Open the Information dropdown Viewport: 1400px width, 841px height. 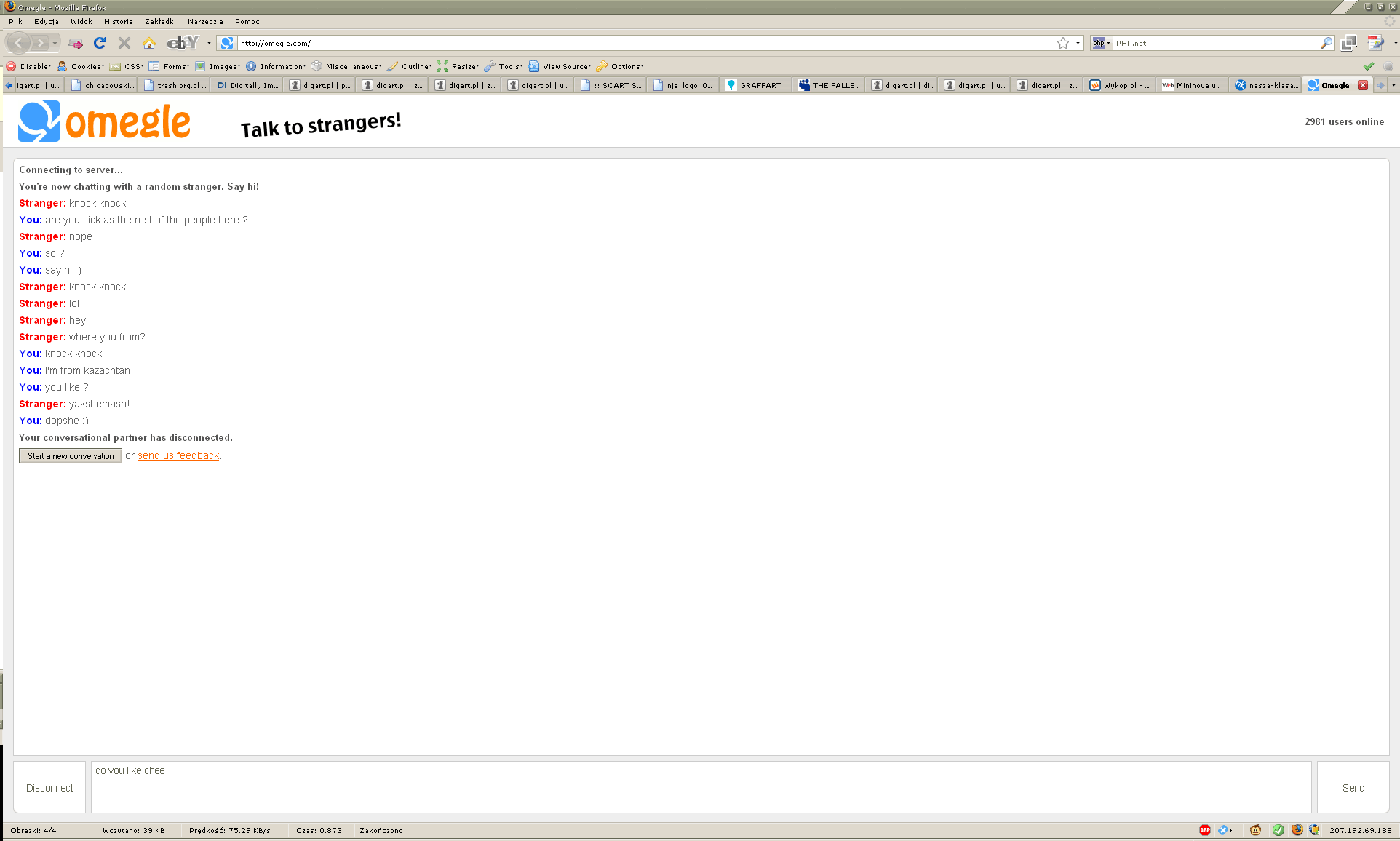(277, 66)
